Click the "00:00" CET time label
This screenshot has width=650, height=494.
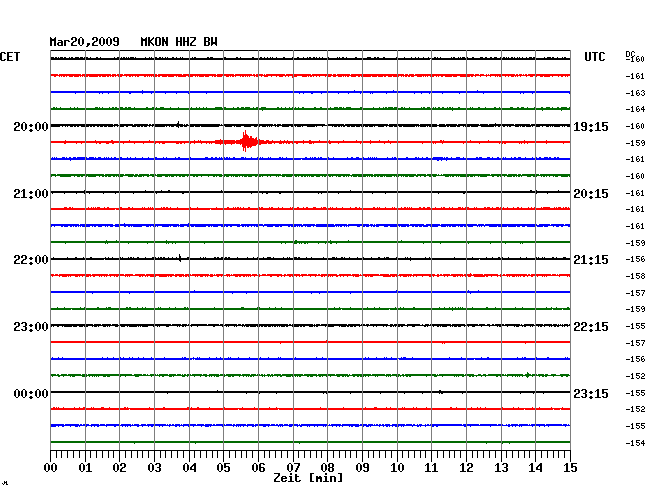(31, 394)
